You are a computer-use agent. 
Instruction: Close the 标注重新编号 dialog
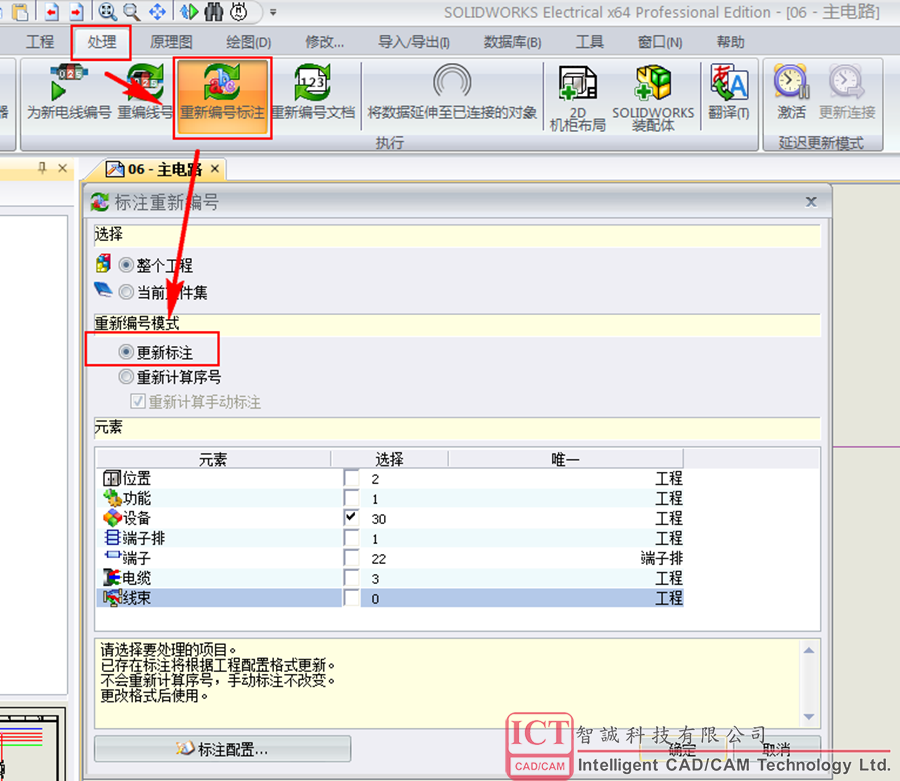[x=810, y=201]
